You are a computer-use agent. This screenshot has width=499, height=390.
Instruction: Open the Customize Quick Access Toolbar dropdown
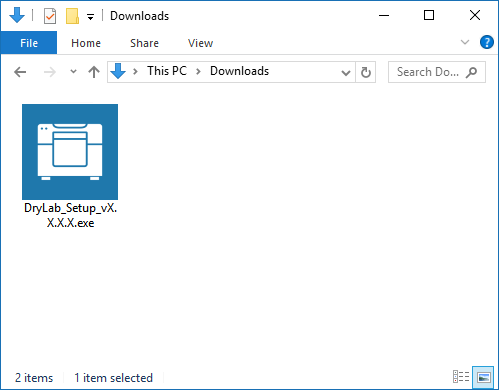pos(90,17)
